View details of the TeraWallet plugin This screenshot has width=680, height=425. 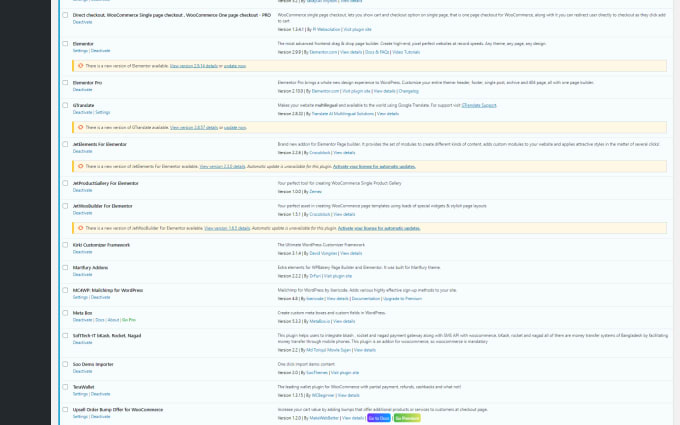point(348,396)
